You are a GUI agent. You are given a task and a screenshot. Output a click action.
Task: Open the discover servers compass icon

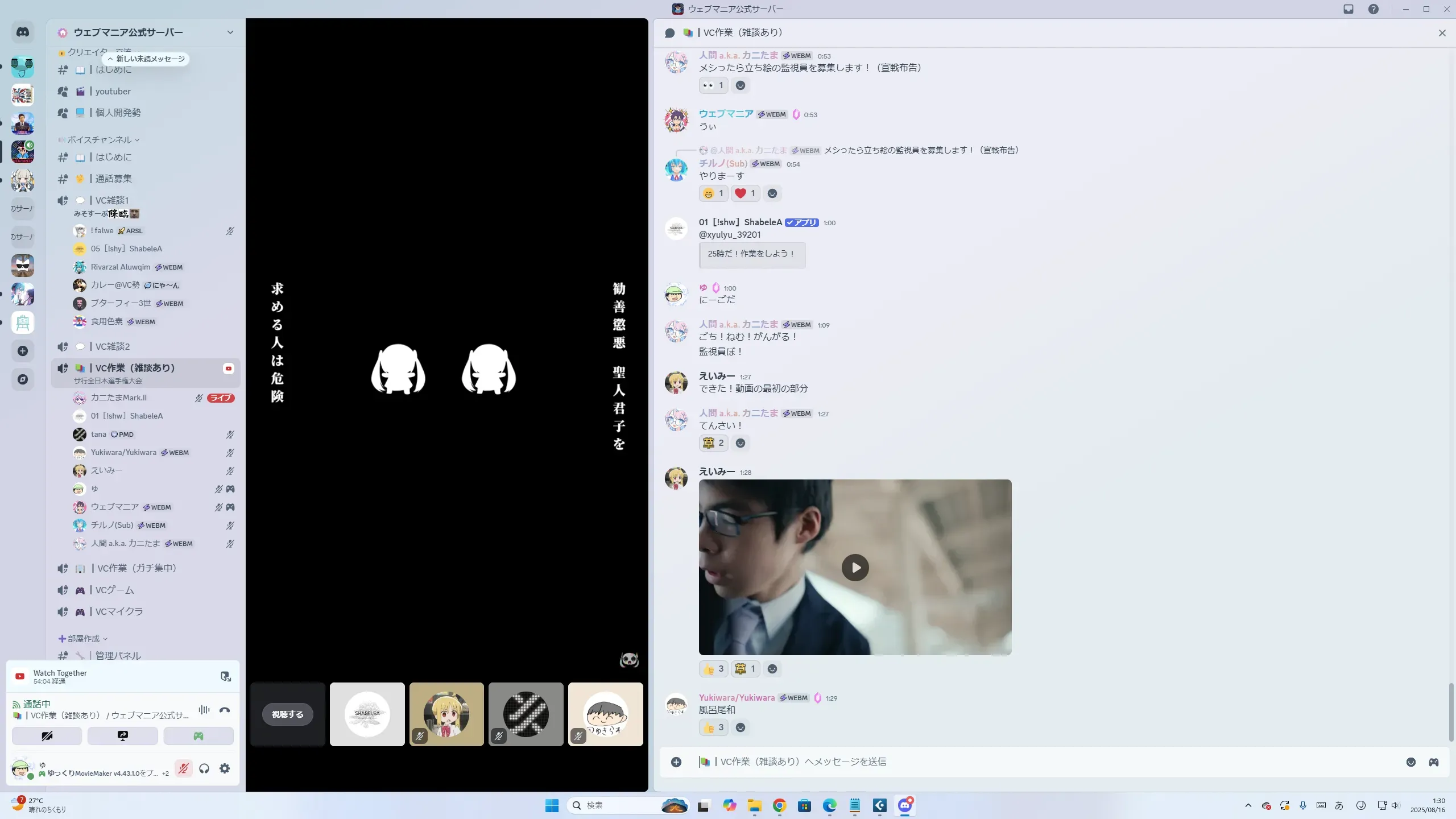(23, 379)
